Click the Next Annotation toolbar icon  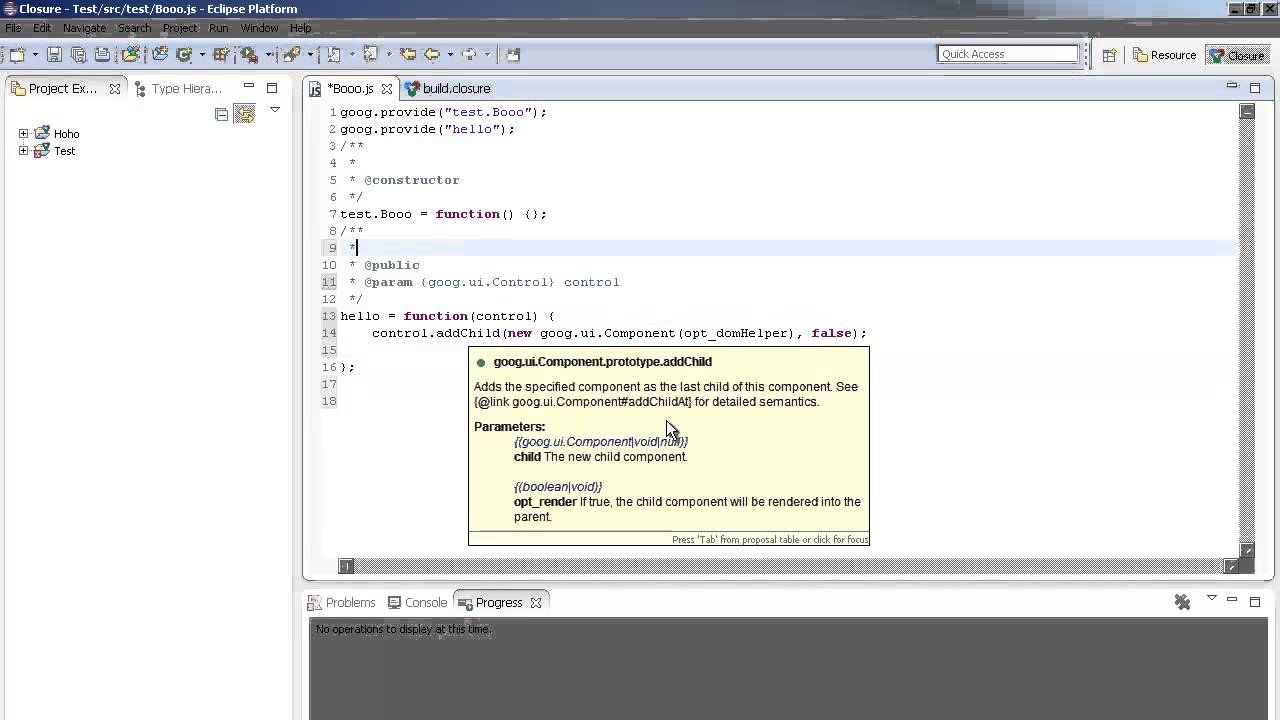(x=334, y=55)
